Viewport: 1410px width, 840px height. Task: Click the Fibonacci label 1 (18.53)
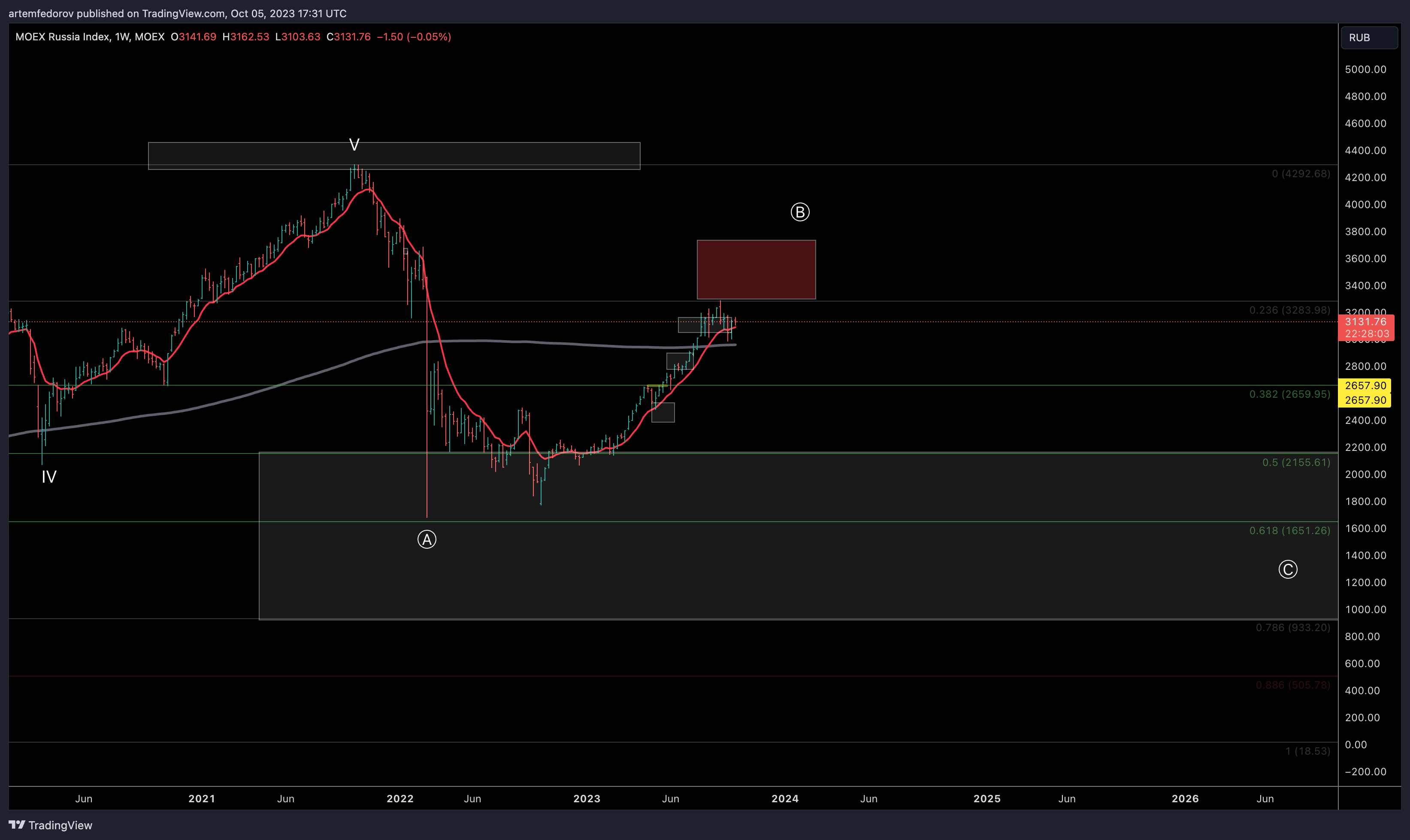pos(1307,751)
